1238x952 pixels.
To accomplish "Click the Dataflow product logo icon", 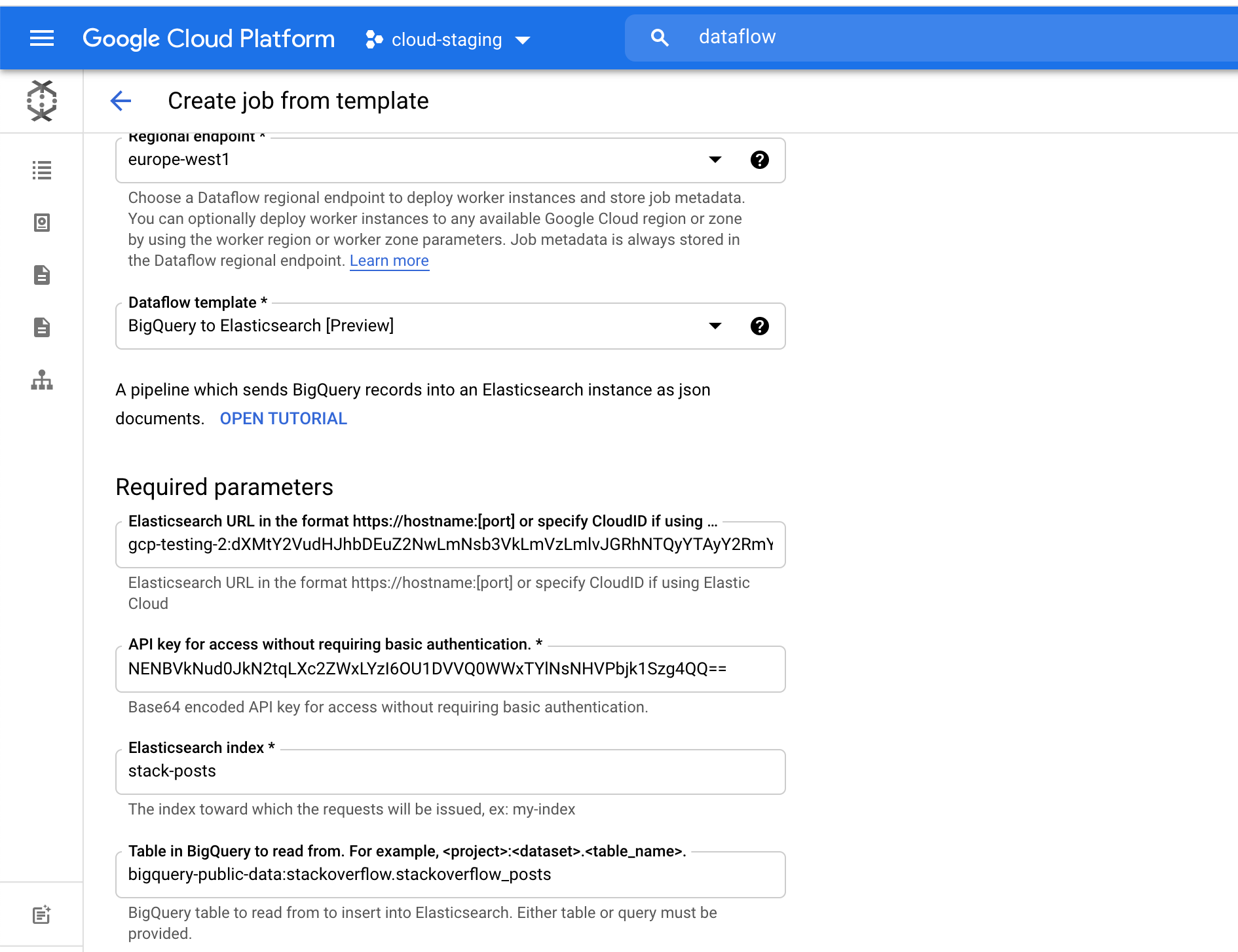I will pyautogui.click(x=42, y=101).
